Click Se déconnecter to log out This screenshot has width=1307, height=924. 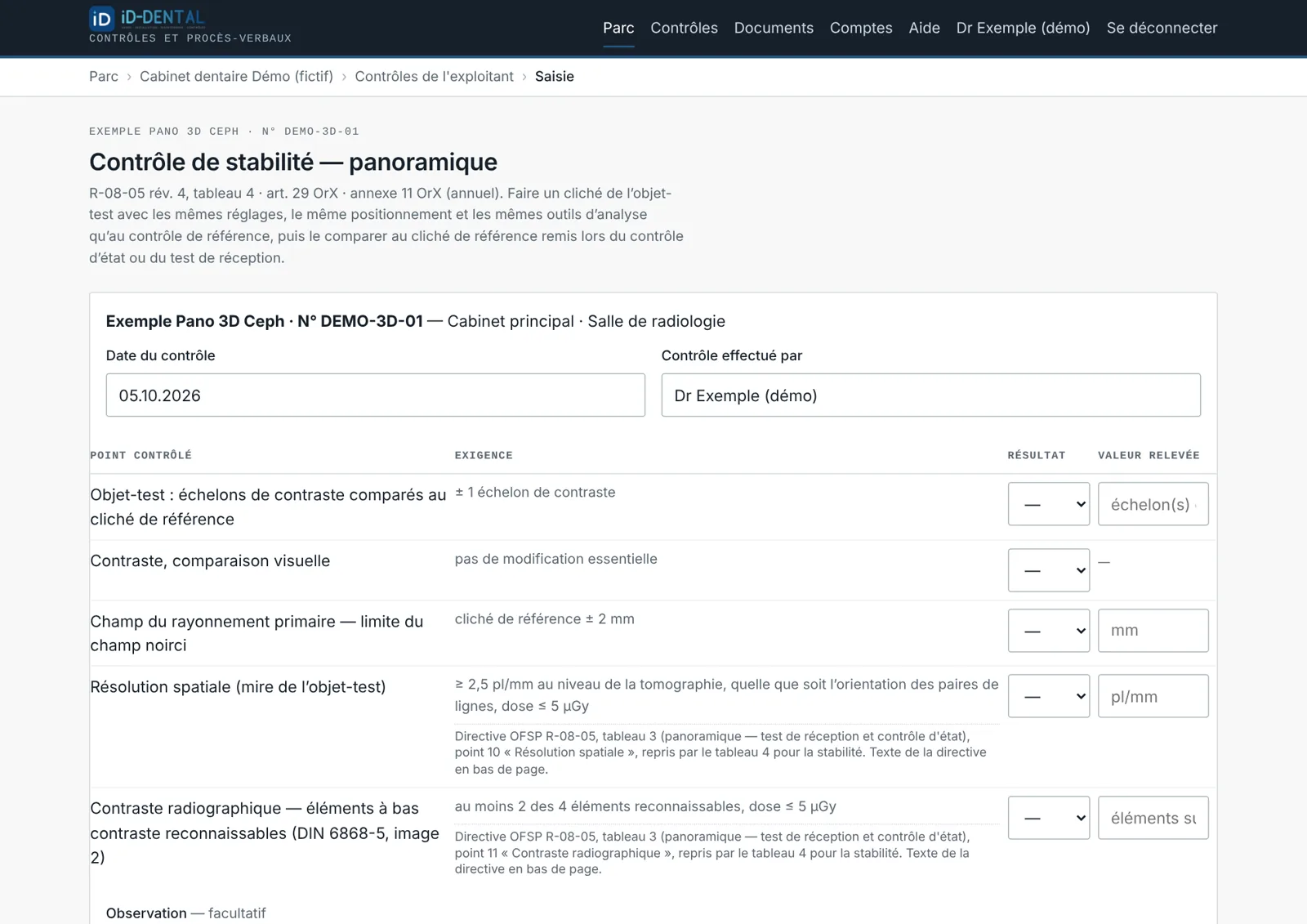1162,28
